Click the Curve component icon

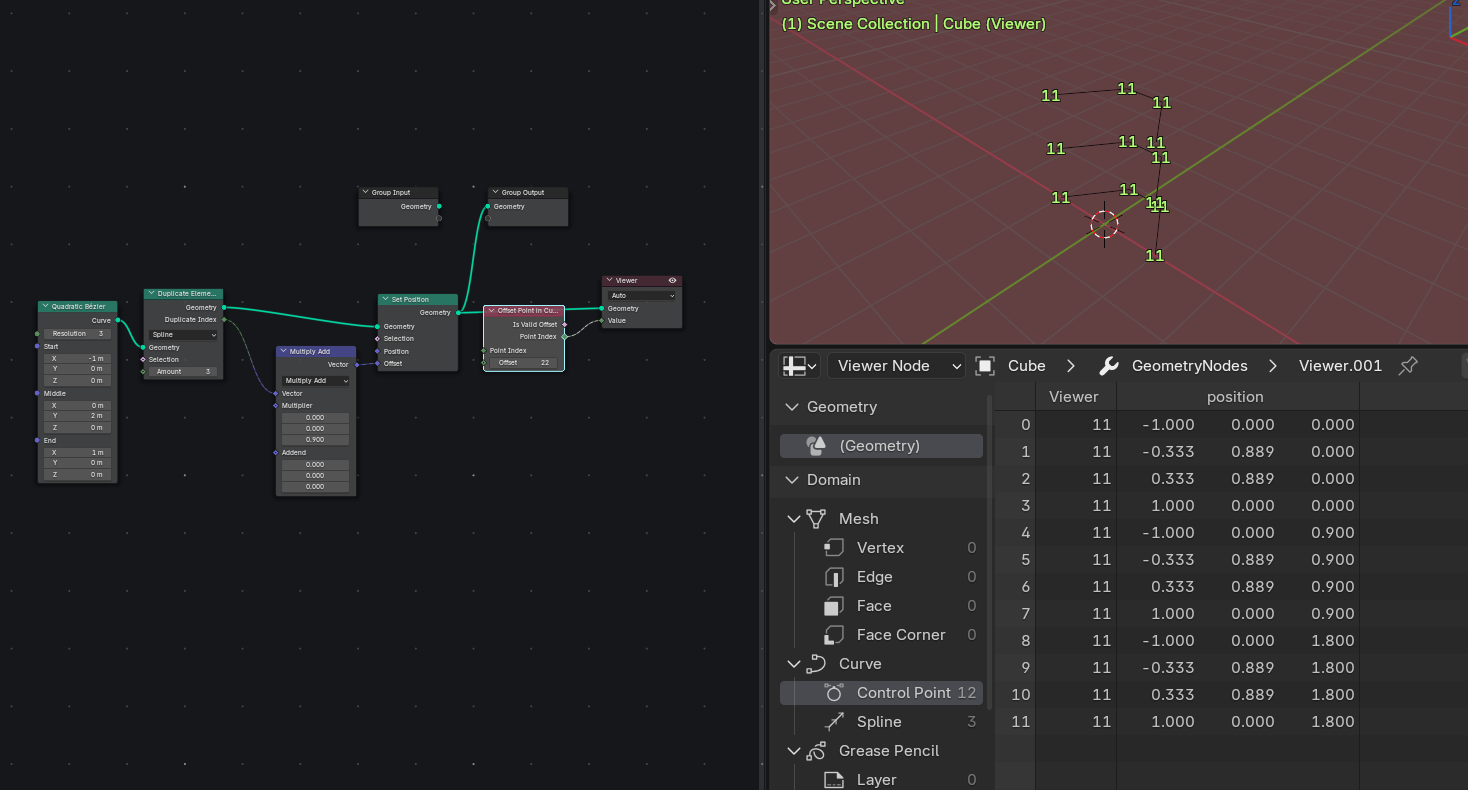pyautogui.click(x=816, y=664)
